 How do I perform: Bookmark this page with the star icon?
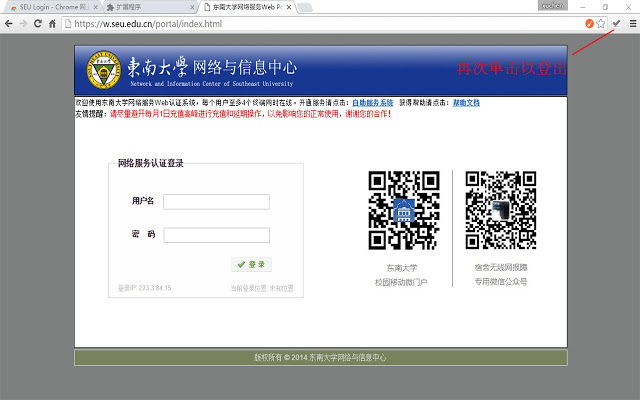tap(600, 24)
